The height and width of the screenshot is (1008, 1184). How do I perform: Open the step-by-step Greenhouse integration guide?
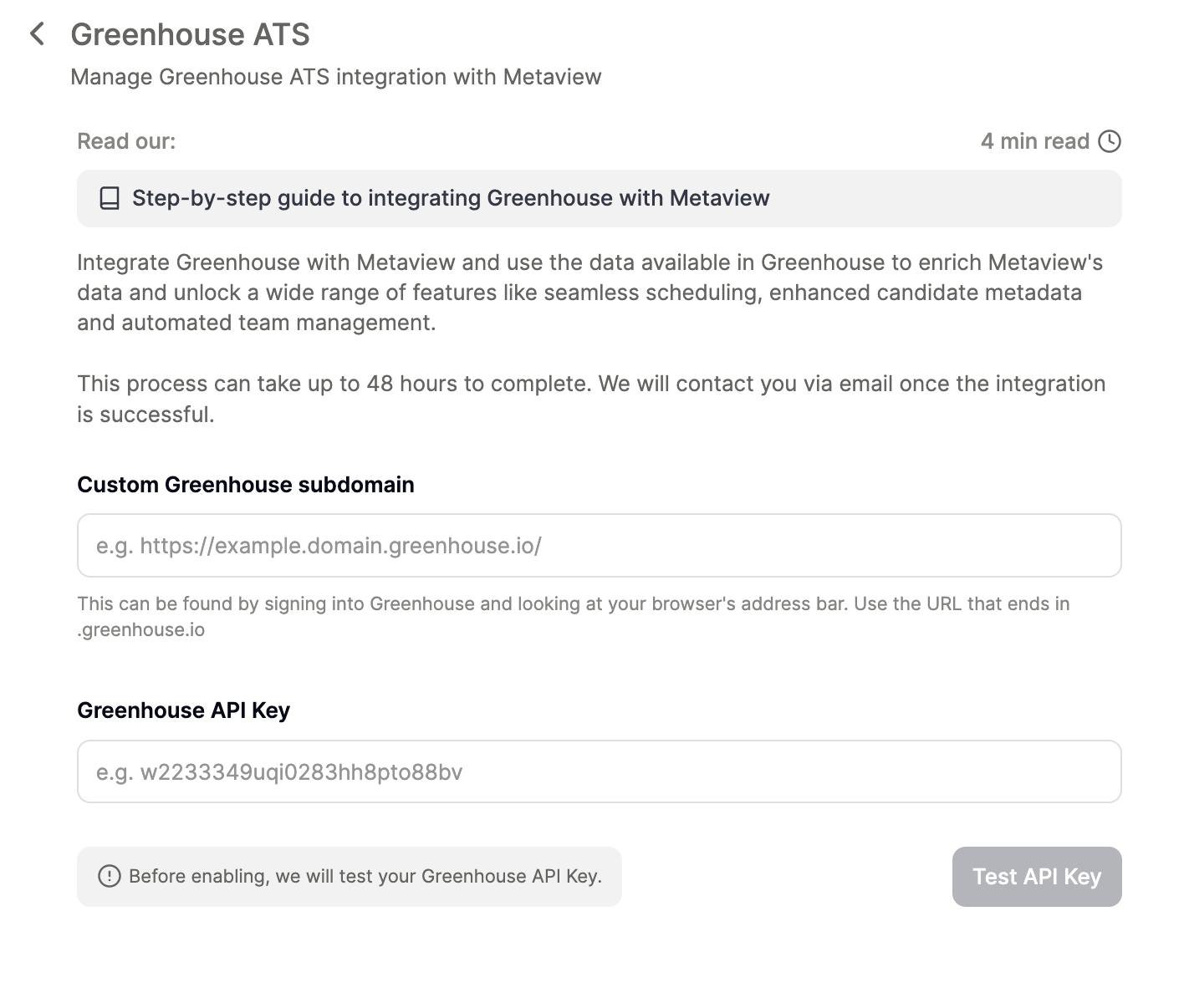[x=451, y=198]
